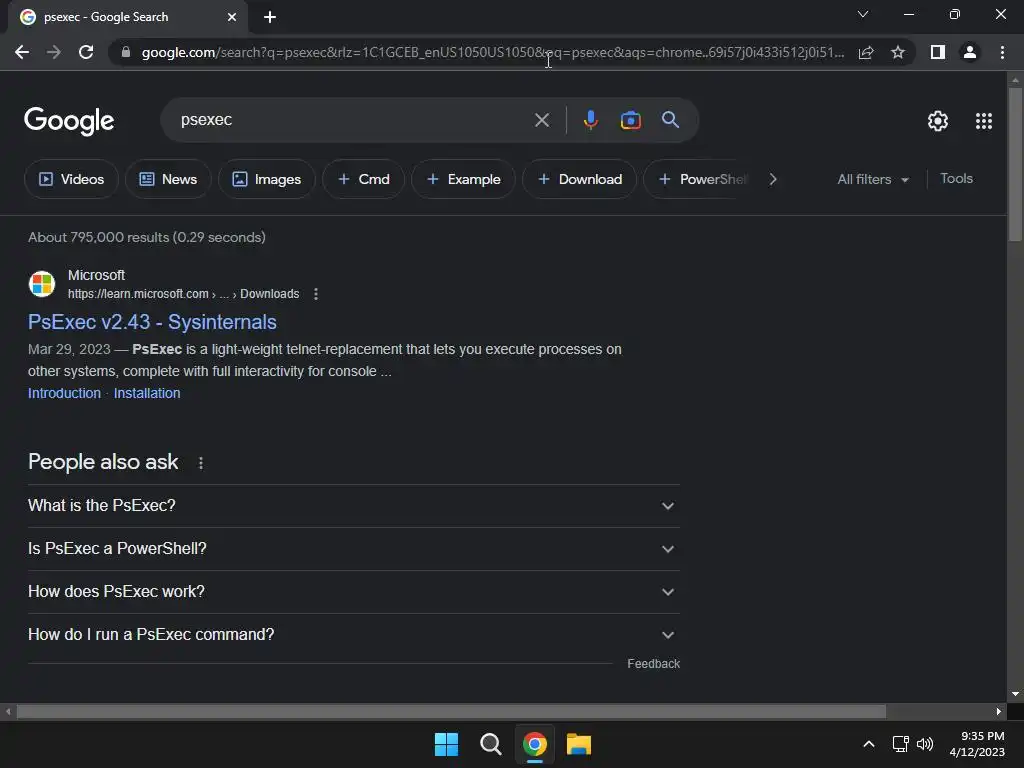Image resolution: width=1024 pixels, height=768 pixels.
Task: Go back to the previous page
Action: (x=22, y=52)
